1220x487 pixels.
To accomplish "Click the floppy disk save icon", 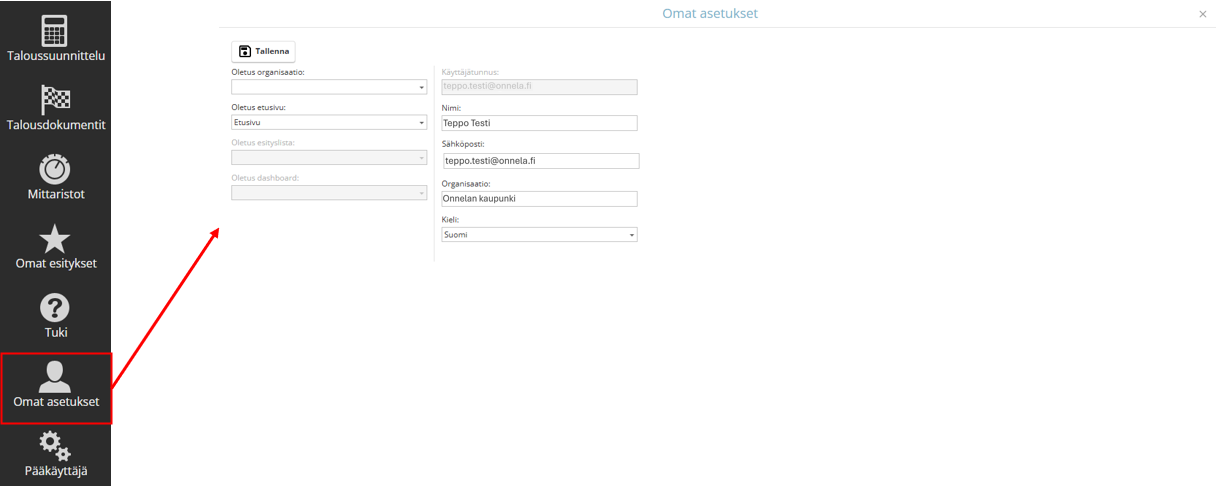I will tap(245, 51).
